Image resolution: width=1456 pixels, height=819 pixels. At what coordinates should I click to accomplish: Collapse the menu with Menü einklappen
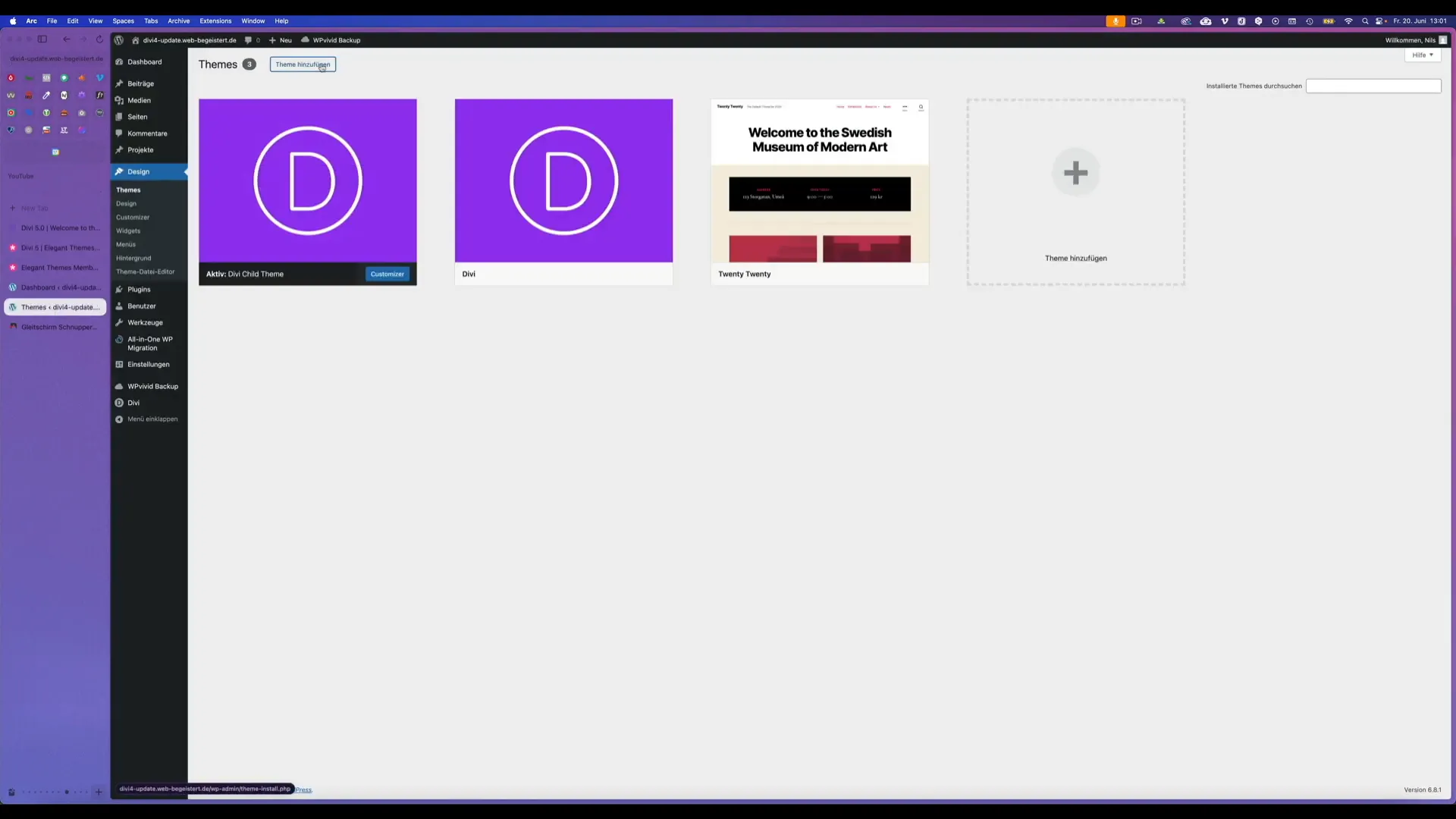point(149,419)
